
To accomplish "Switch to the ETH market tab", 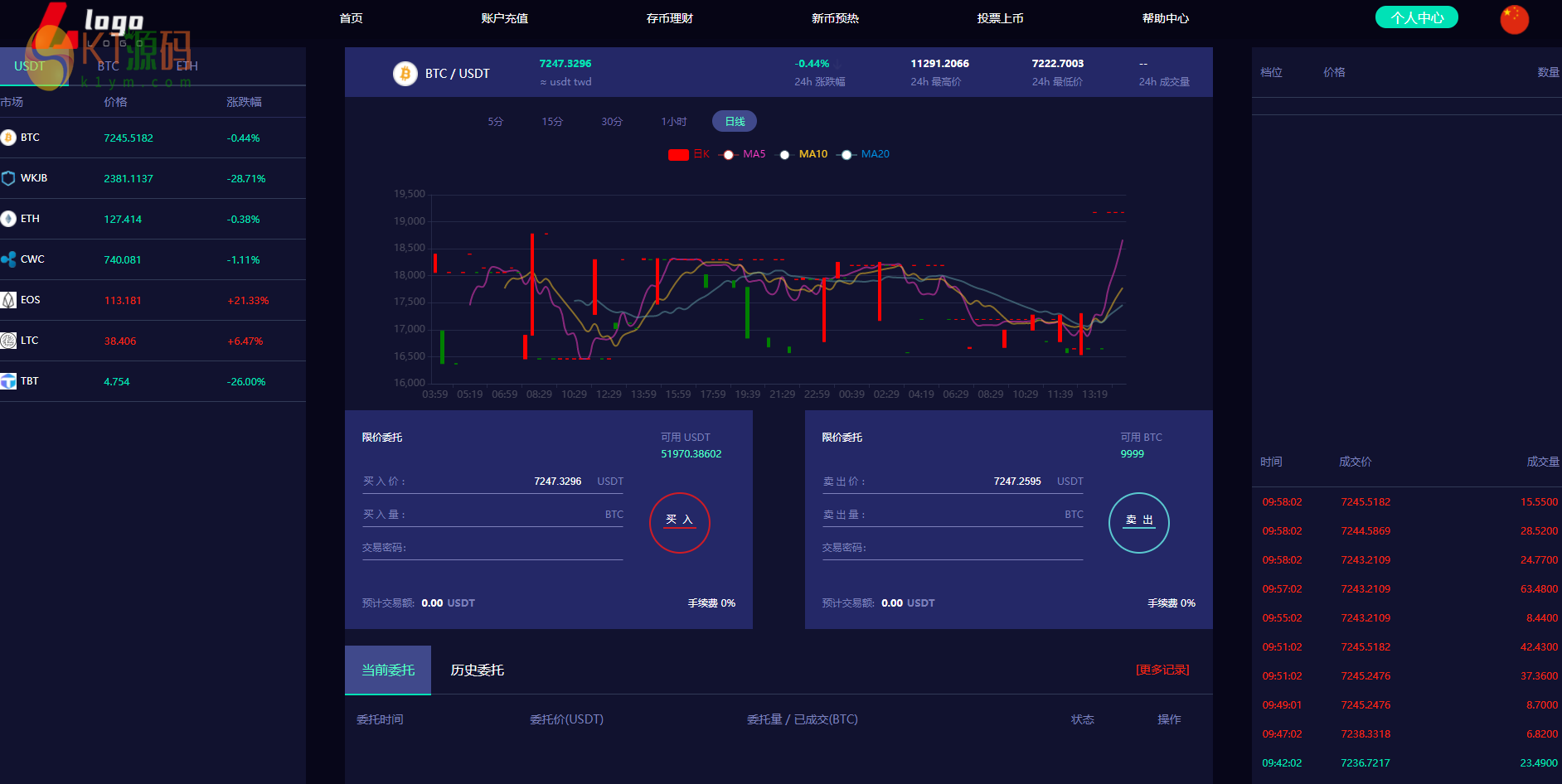I will pos(187,66).
